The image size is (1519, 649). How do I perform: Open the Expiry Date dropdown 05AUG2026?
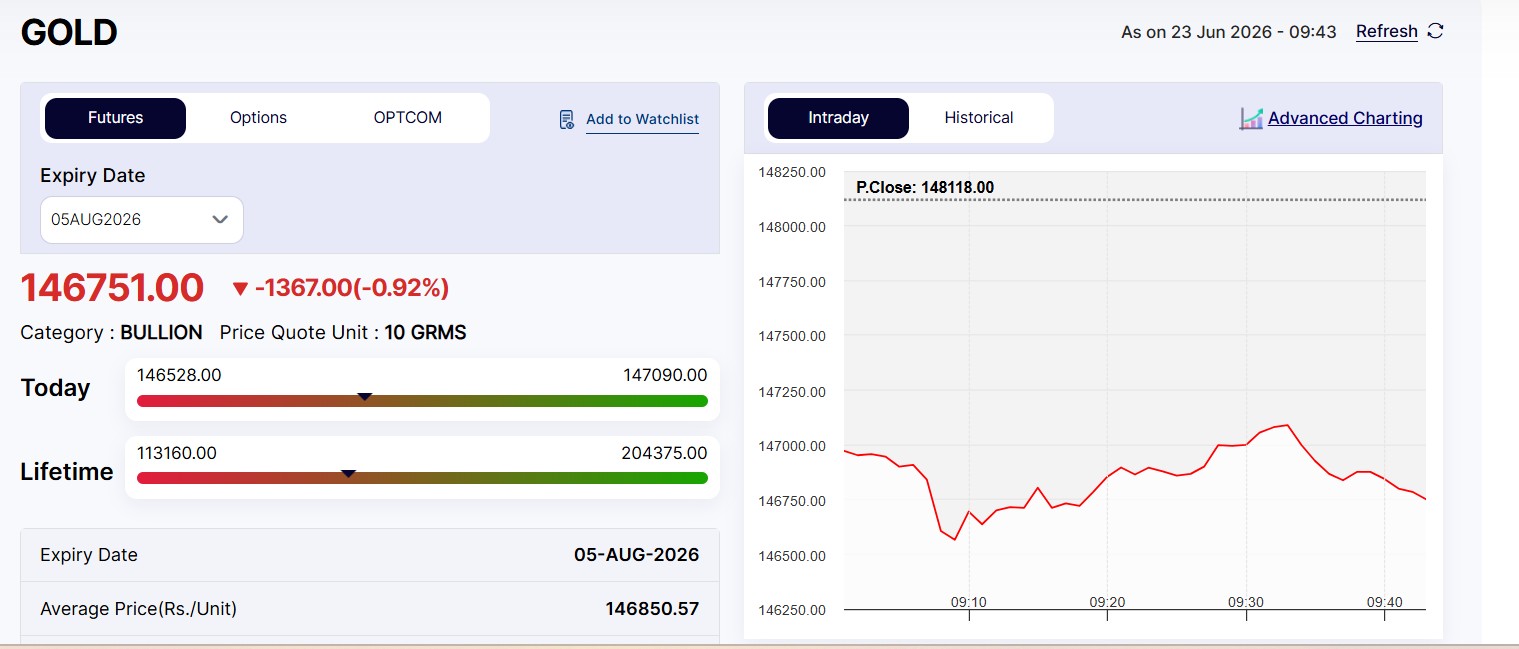coord(142,220)
